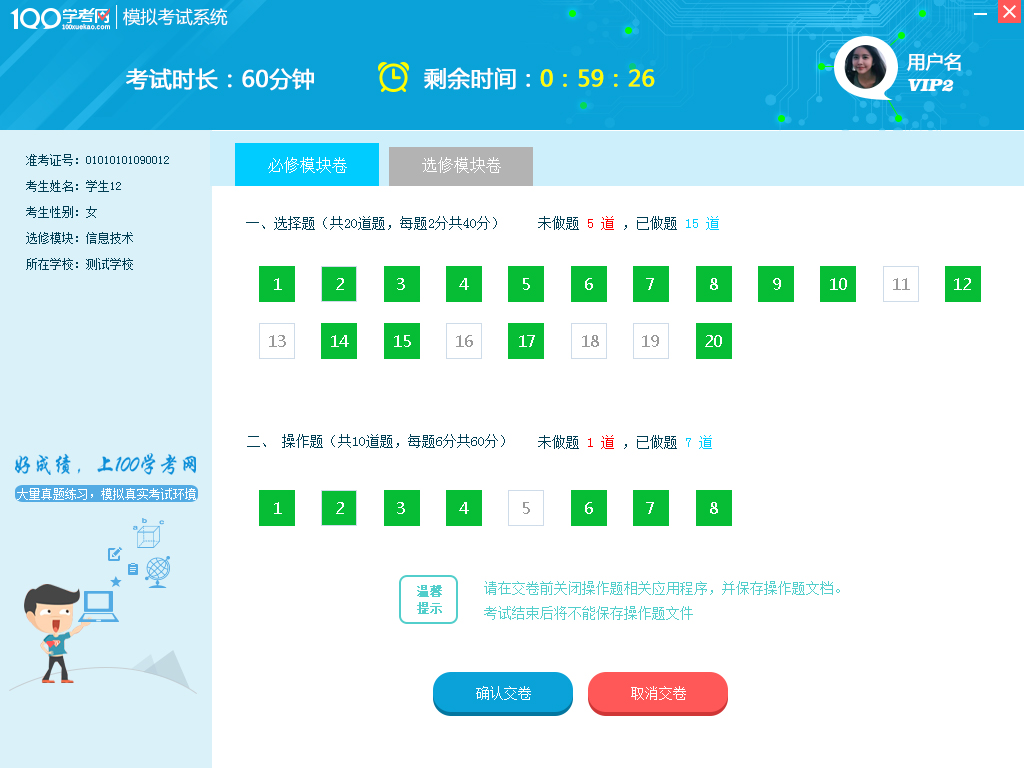This screenshot has height=768, width=1024.
Task: Go to choice question 12
Action: (963, 284)
